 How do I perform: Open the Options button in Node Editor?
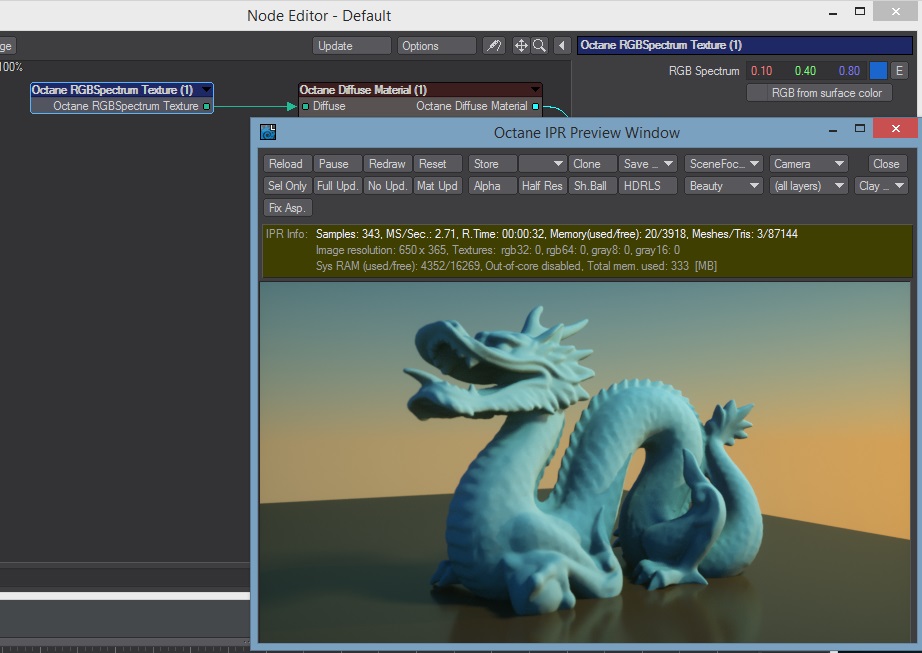pos(436,46)
